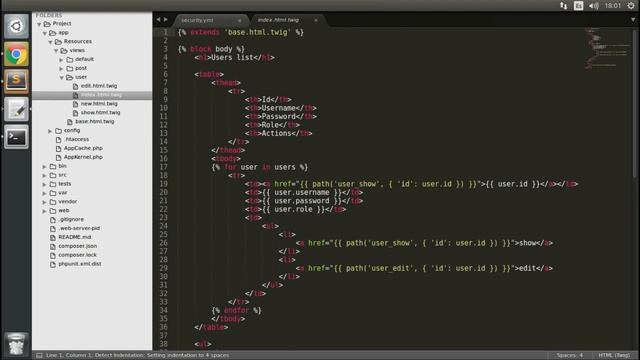Viewport: 640px width, 360px height.
Task: Expand the var folder
Action: [x=44, y=193]
